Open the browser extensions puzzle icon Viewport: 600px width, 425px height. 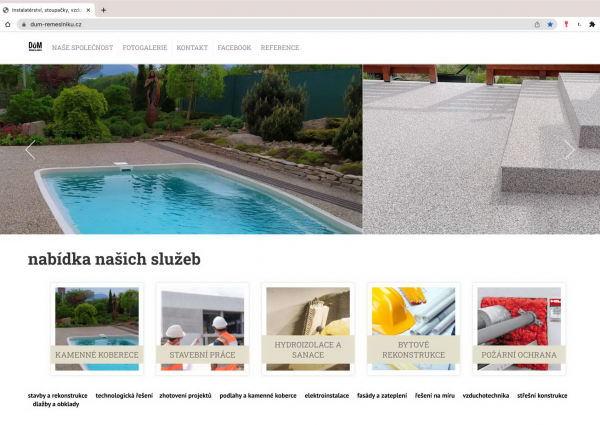(x=591, y=24)
